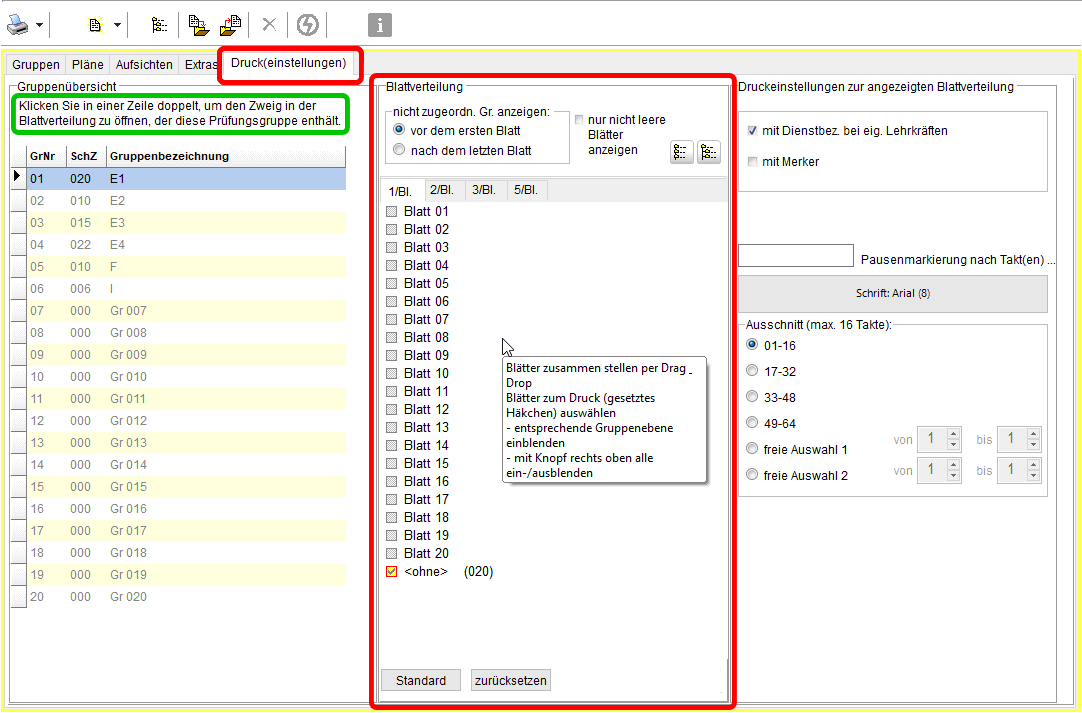Click the 'Schrift: Arial (8)' font button
This screenshot has width=1082, height=713.
click(x=892, y=294)
